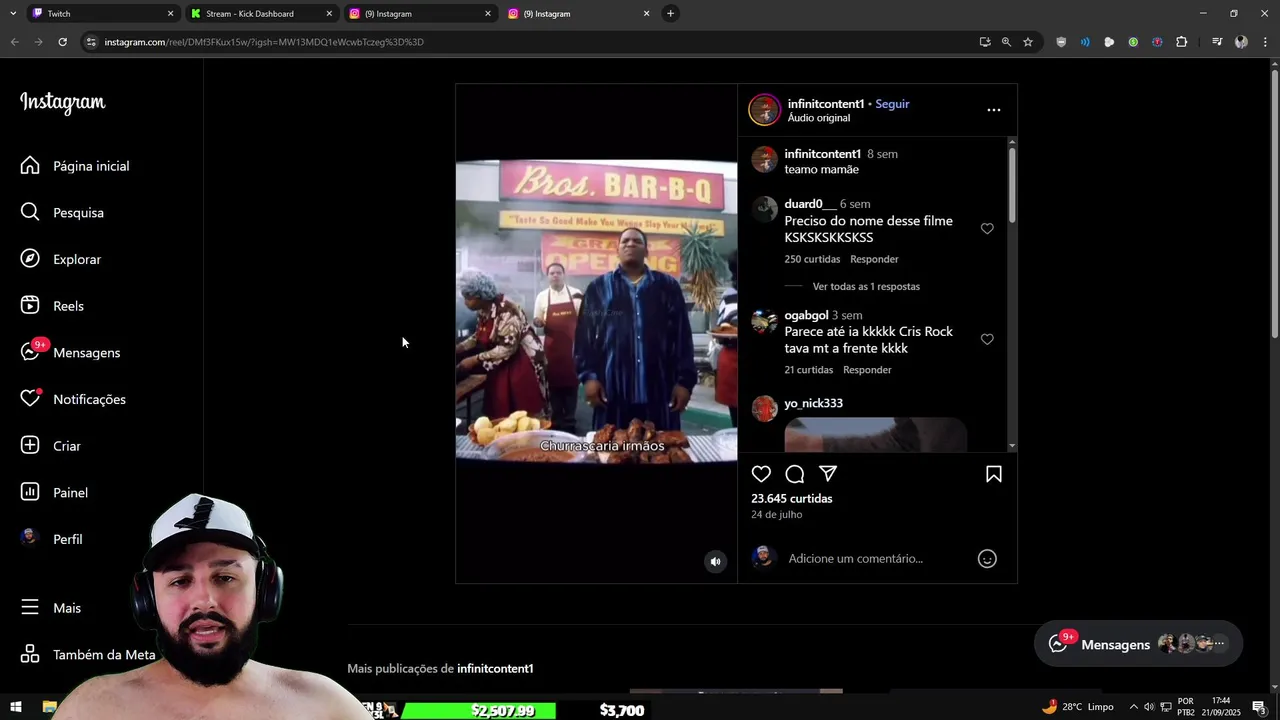The height and width of the screenshot is (720, 1280).
Task: Open Windows Start menu
Action: tap(16, 707)
